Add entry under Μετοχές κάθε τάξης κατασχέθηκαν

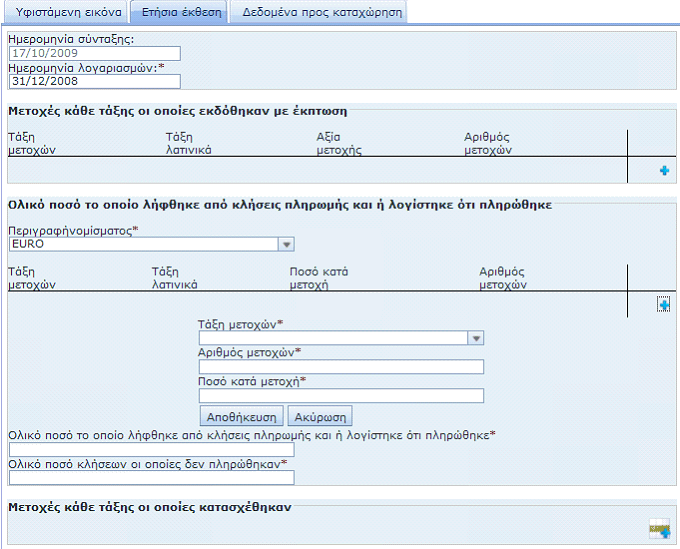[660, 529]
